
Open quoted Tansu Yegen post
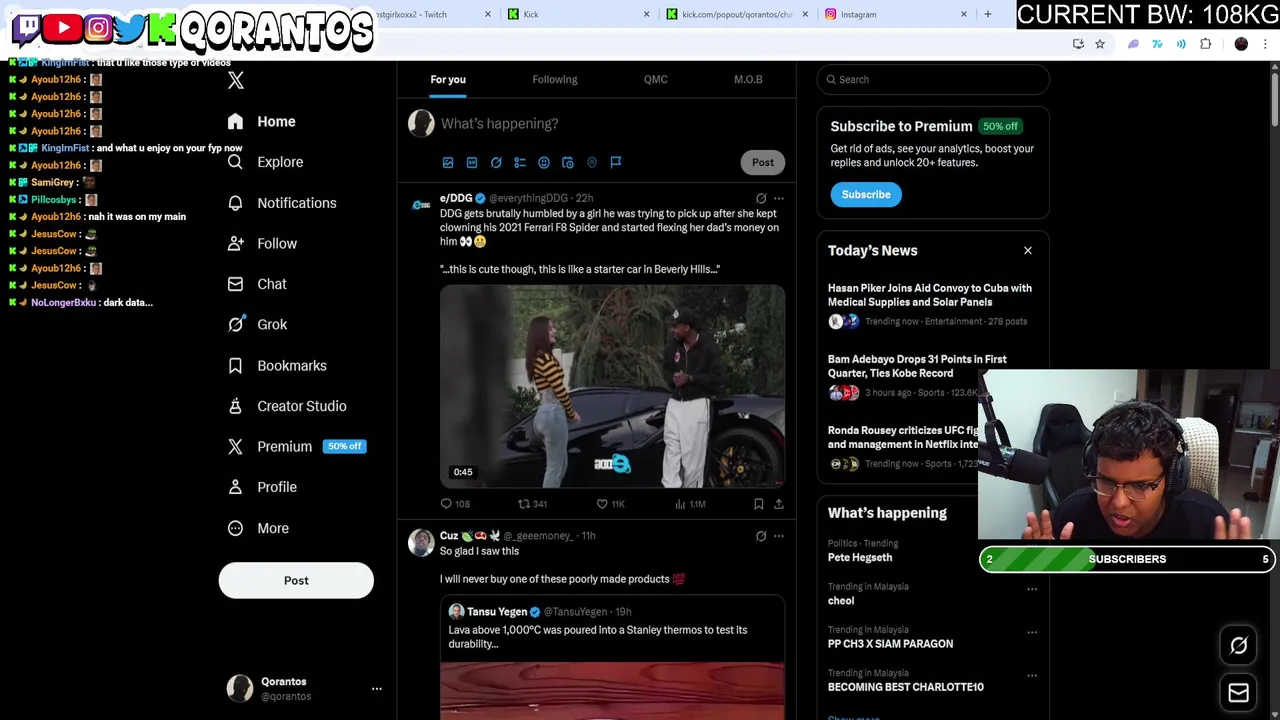click(612, 658)
